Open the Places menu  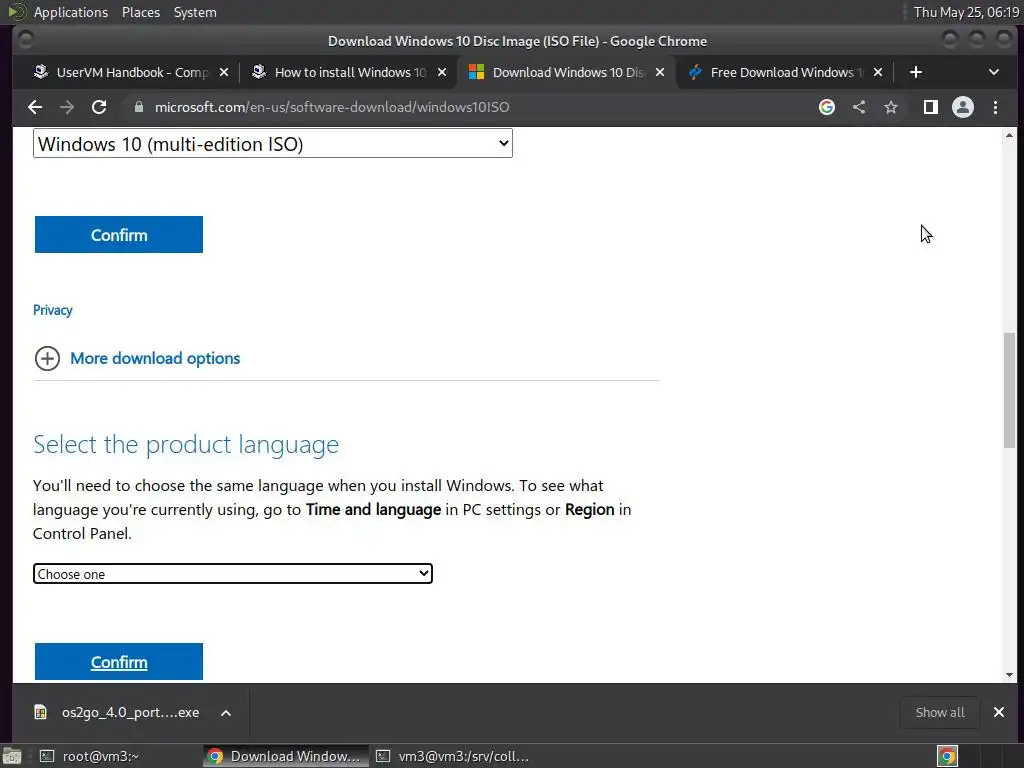(140, 12)
